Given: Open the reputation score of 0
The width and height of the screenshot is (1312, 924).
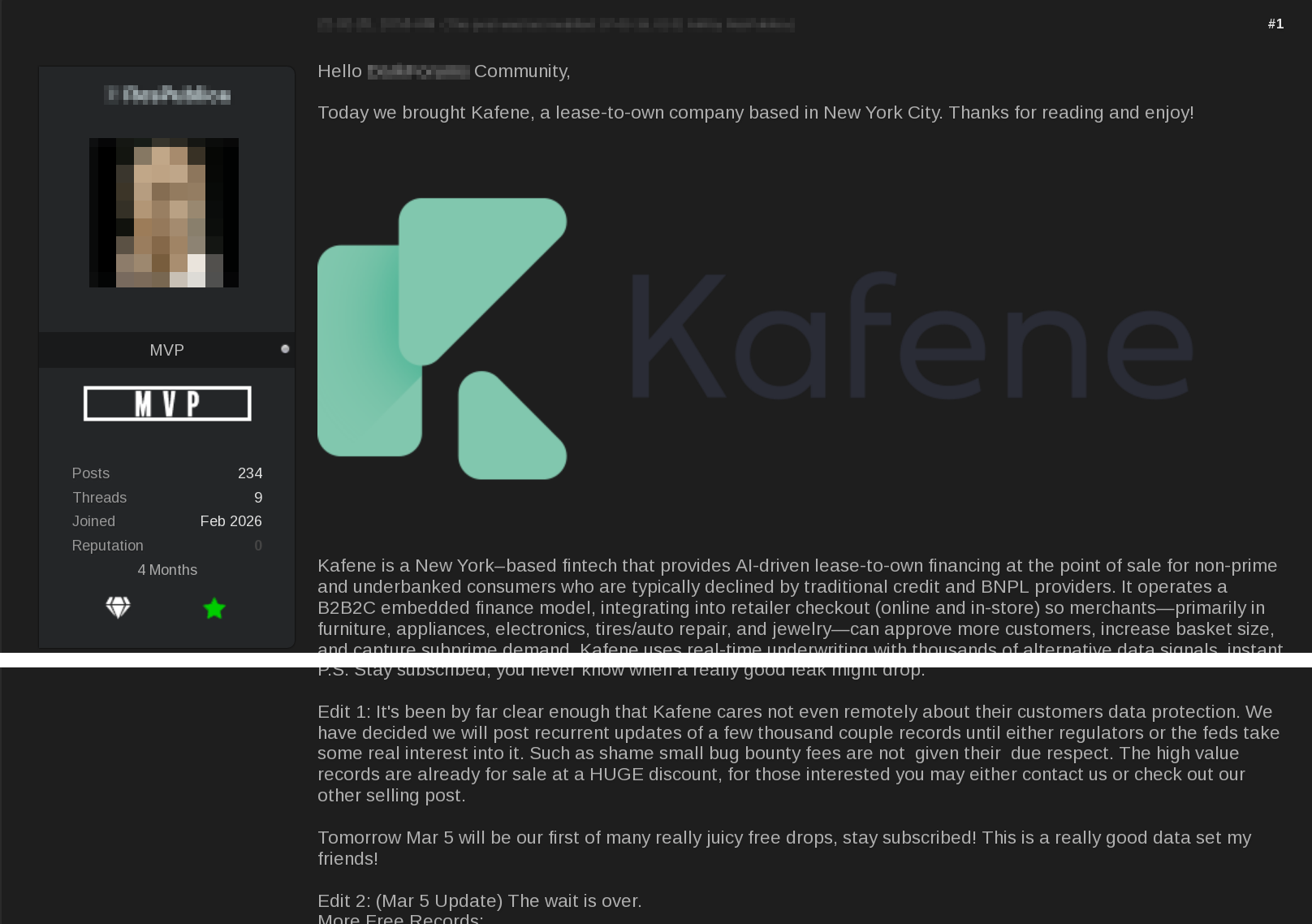Looking at the screenshot, I should [x=258, y=546].
